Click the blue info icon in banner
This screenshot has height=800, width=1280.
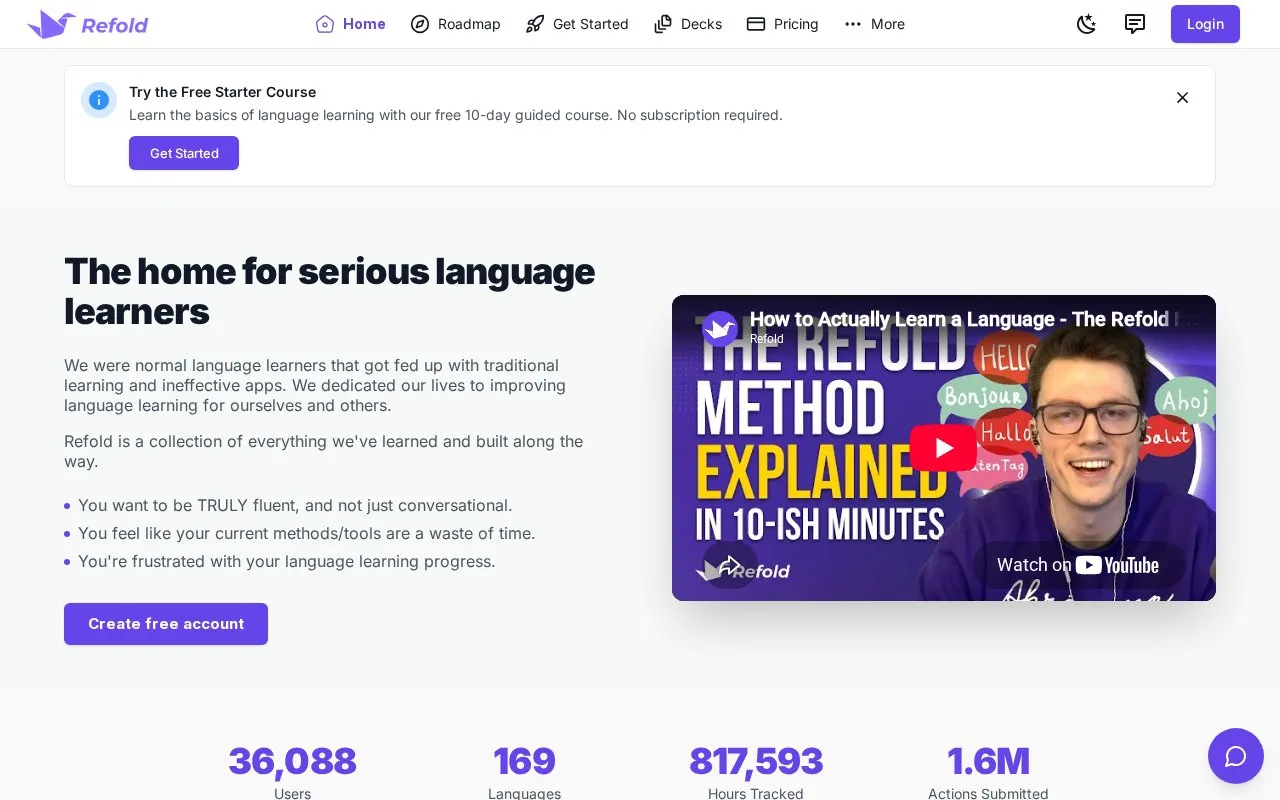tap(99, 100)
